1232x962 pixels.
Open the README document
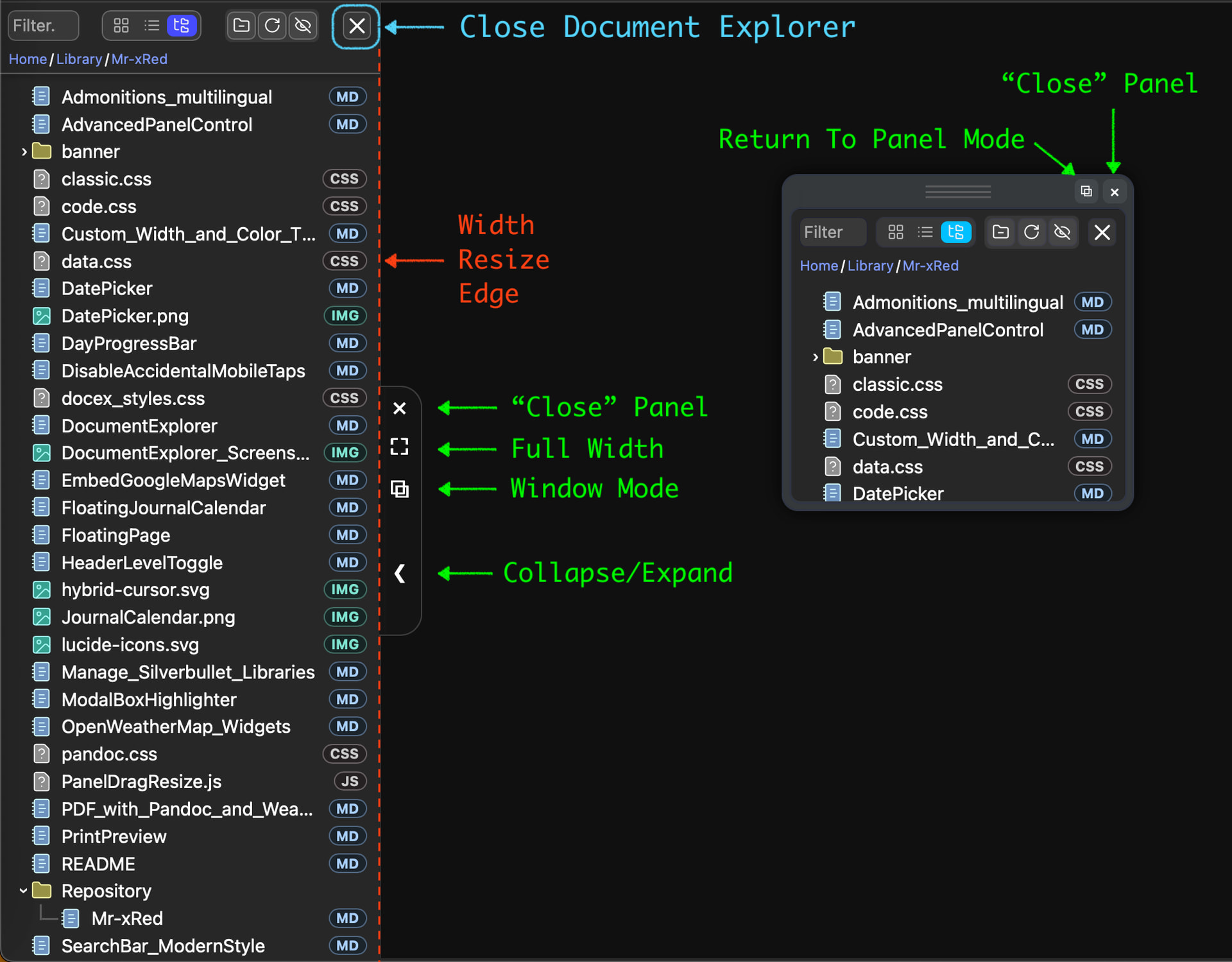click(x=98, y=864)
